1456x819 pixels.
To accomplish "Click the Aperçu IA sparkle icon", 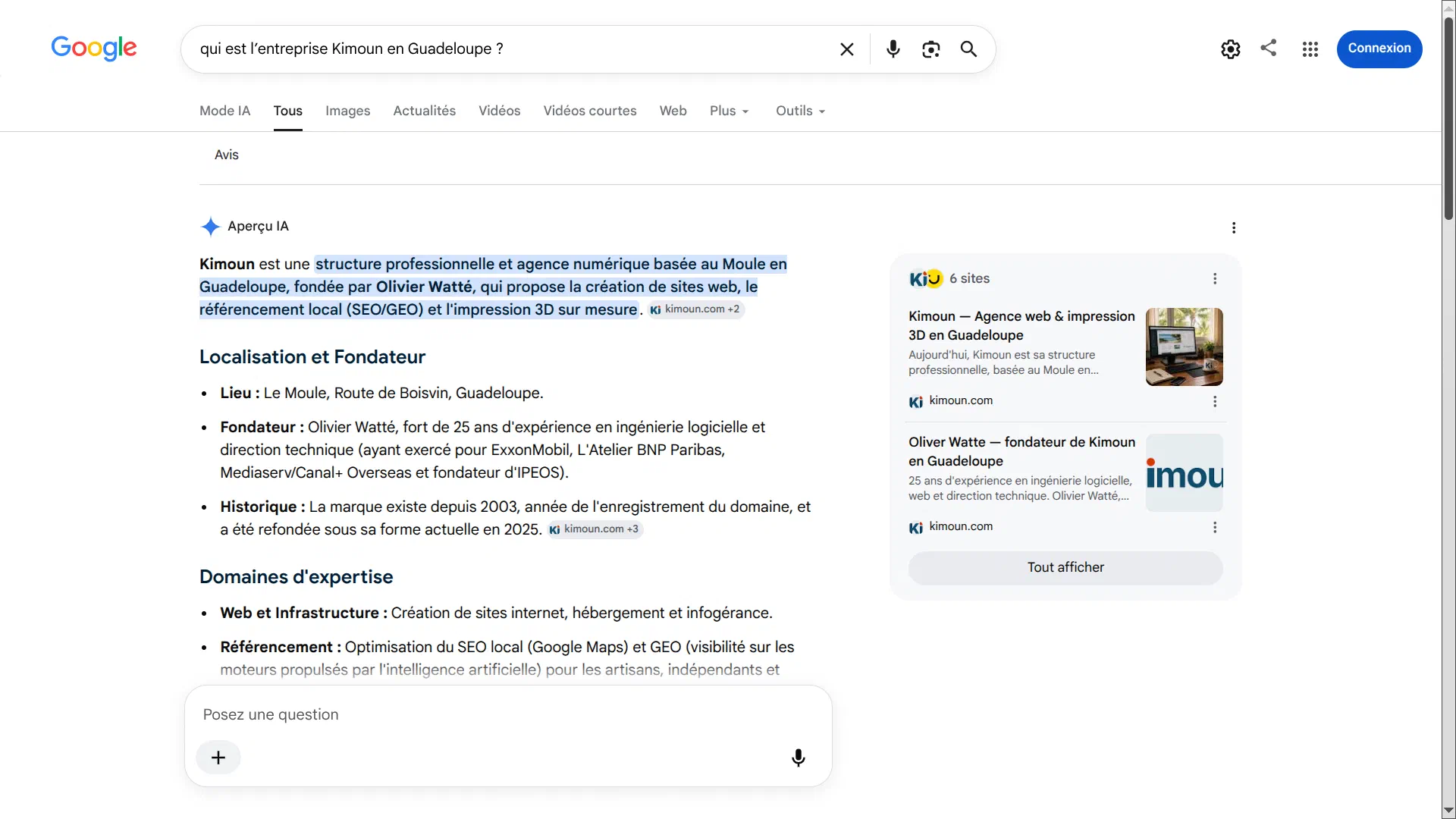I will coord(210,226).
